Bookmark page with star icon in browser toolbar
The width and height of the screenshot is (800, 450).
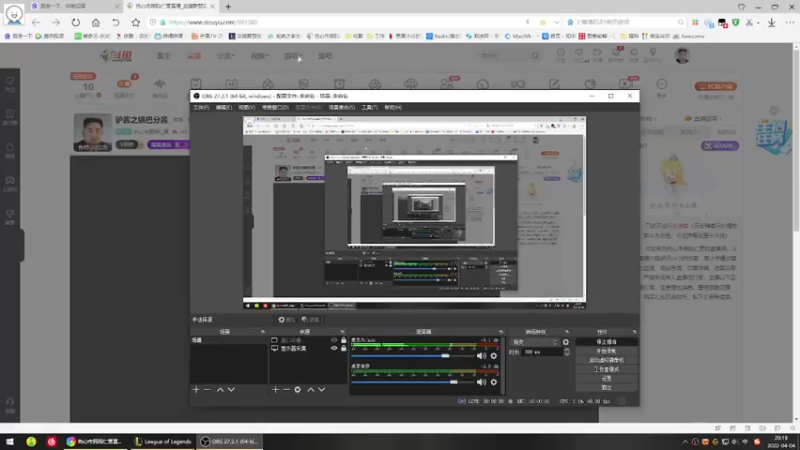tap(135, 22)
